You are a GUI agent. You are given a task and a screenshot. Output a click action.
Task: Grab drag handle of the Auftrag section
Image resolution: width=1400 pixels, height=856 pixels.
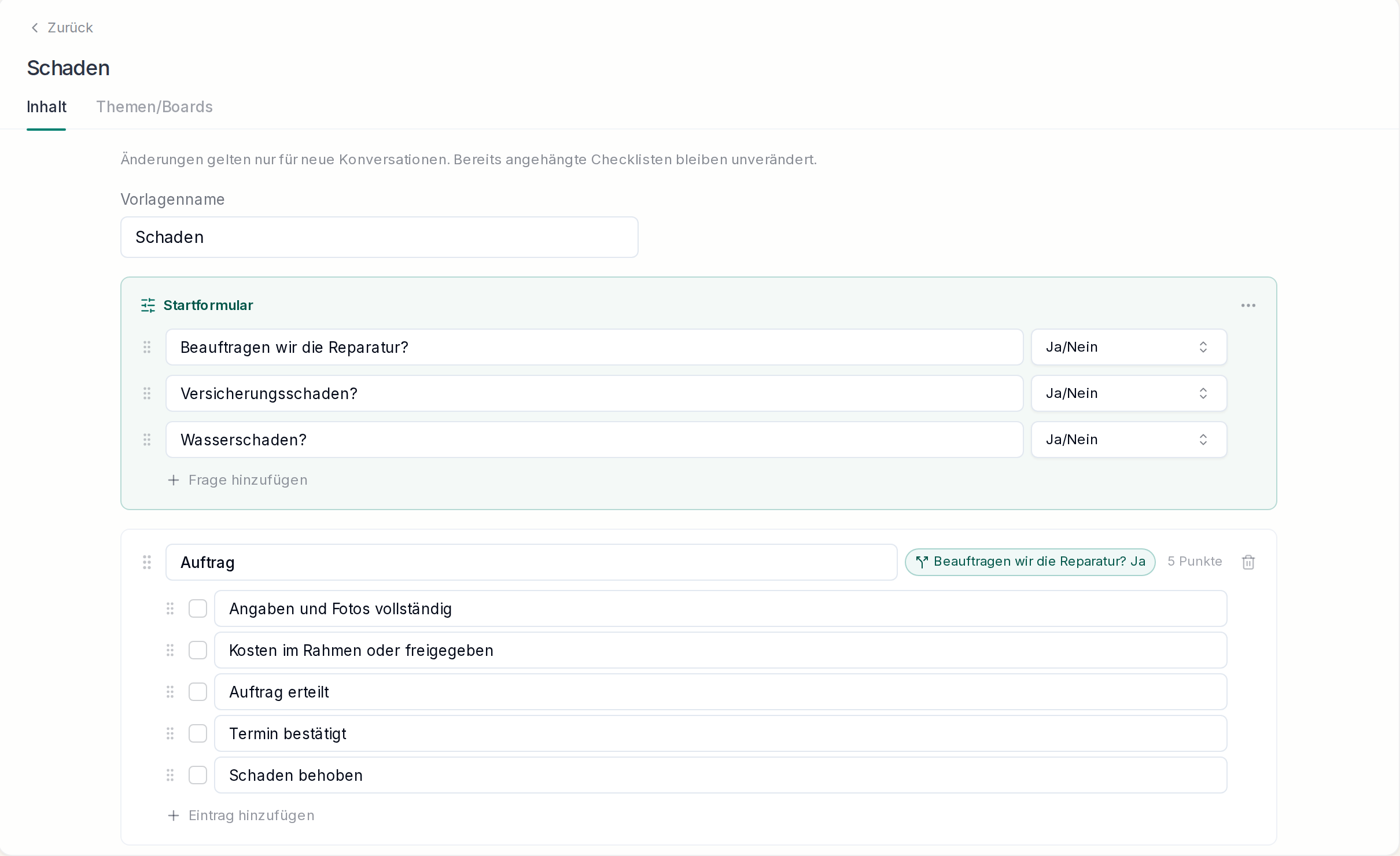point(147,562)
